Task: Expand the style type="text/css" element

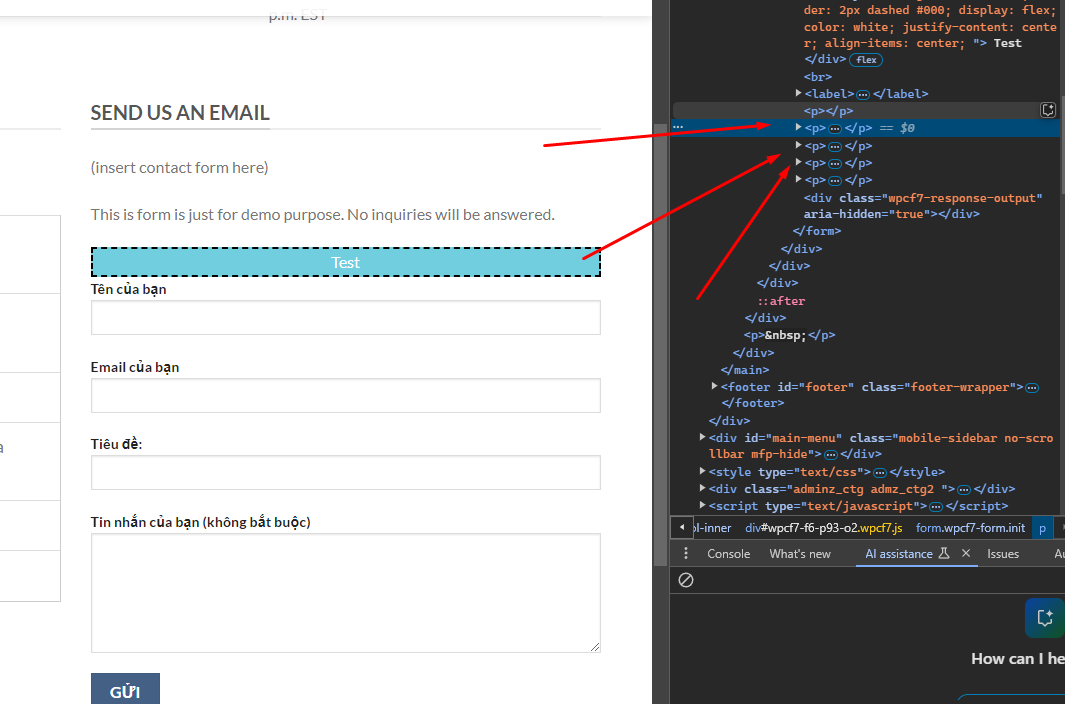Action: pyautogui.click(x=703, y=470)
